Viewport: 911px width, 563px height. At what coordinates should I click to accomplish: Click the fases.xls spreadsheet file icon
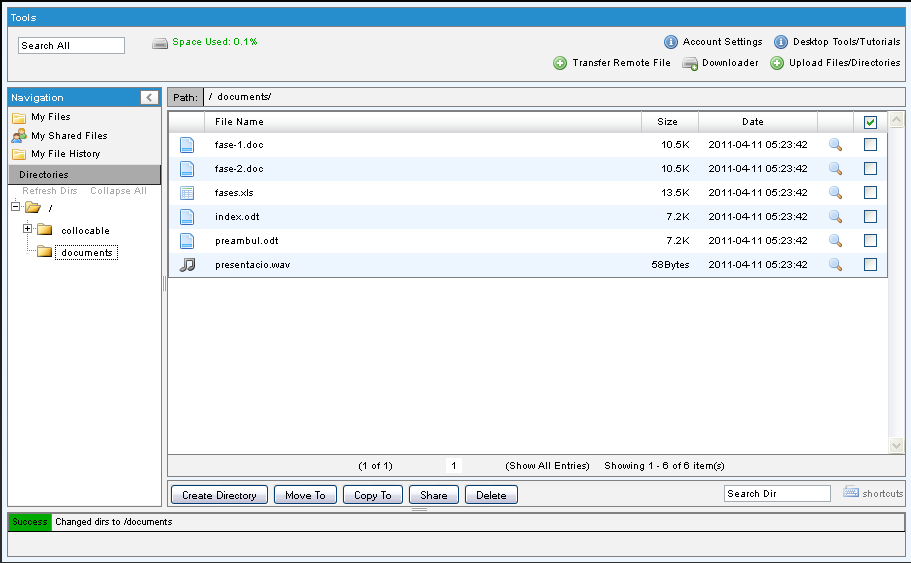coord(187,193)
